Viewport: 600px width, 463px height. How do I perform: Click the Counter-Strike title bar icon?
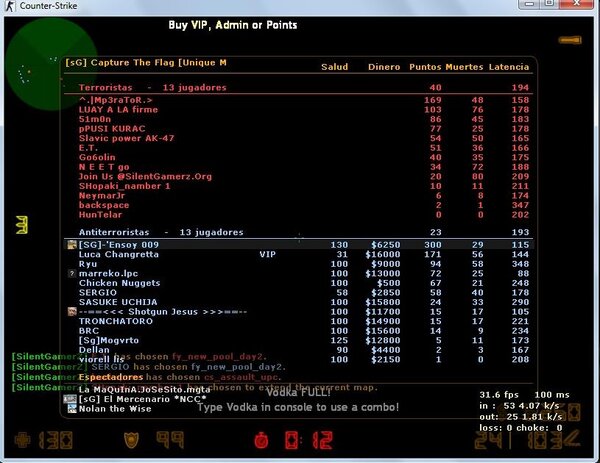pos(10,6)
